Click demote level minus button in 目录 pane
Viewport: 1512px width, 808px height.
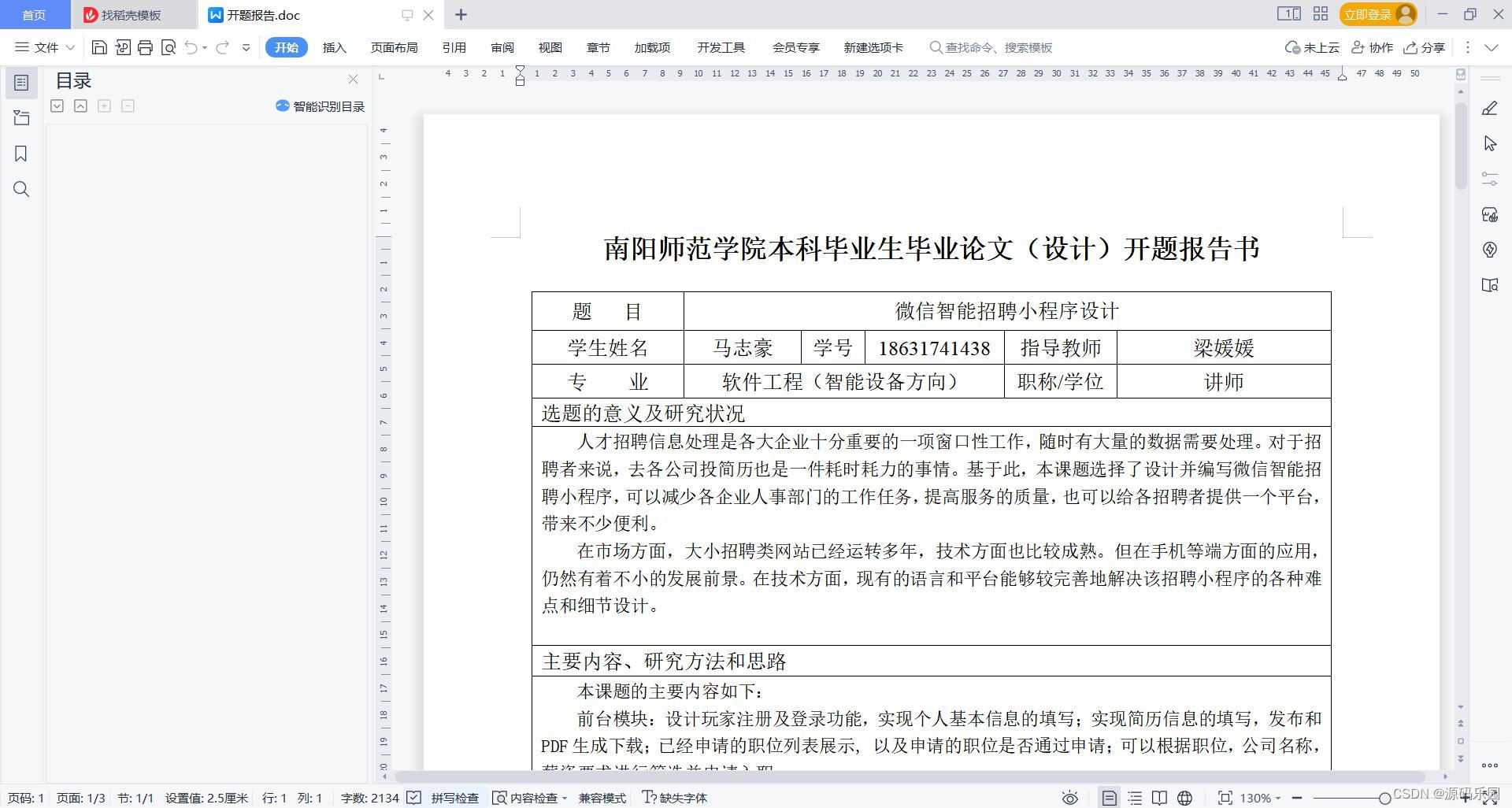[128, 106]
